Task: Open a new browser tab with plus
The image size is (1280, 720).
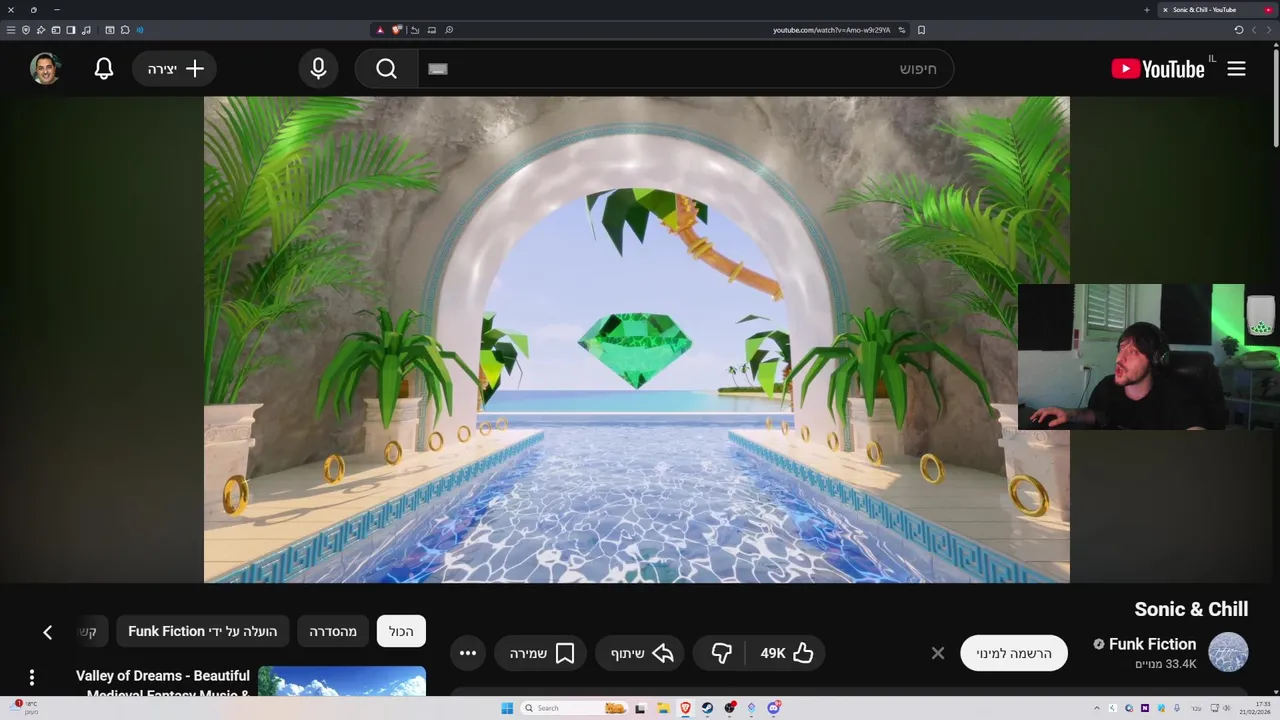Action: 1147,10
